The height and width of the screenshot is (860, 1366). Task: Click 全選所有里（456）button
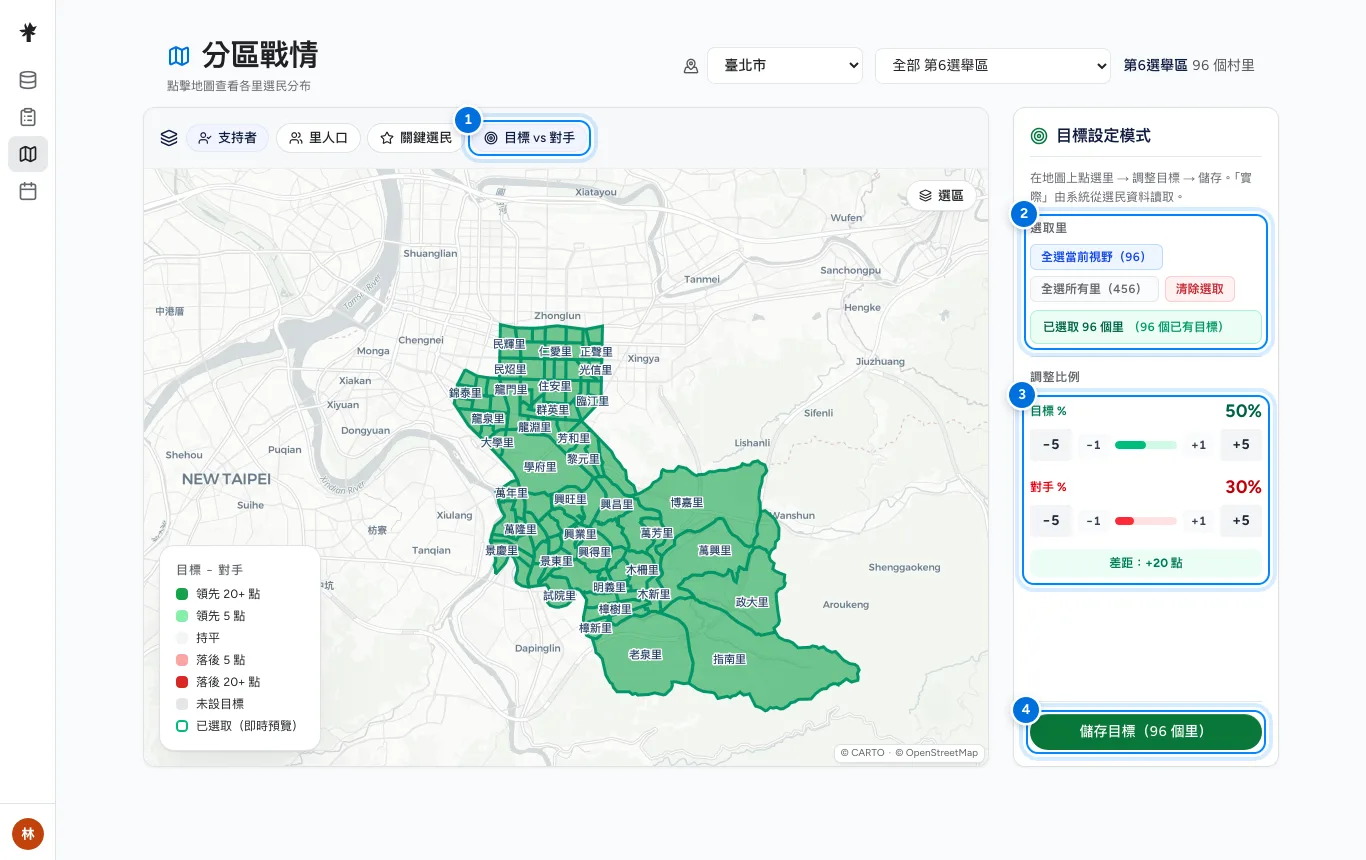point(1094,289)
